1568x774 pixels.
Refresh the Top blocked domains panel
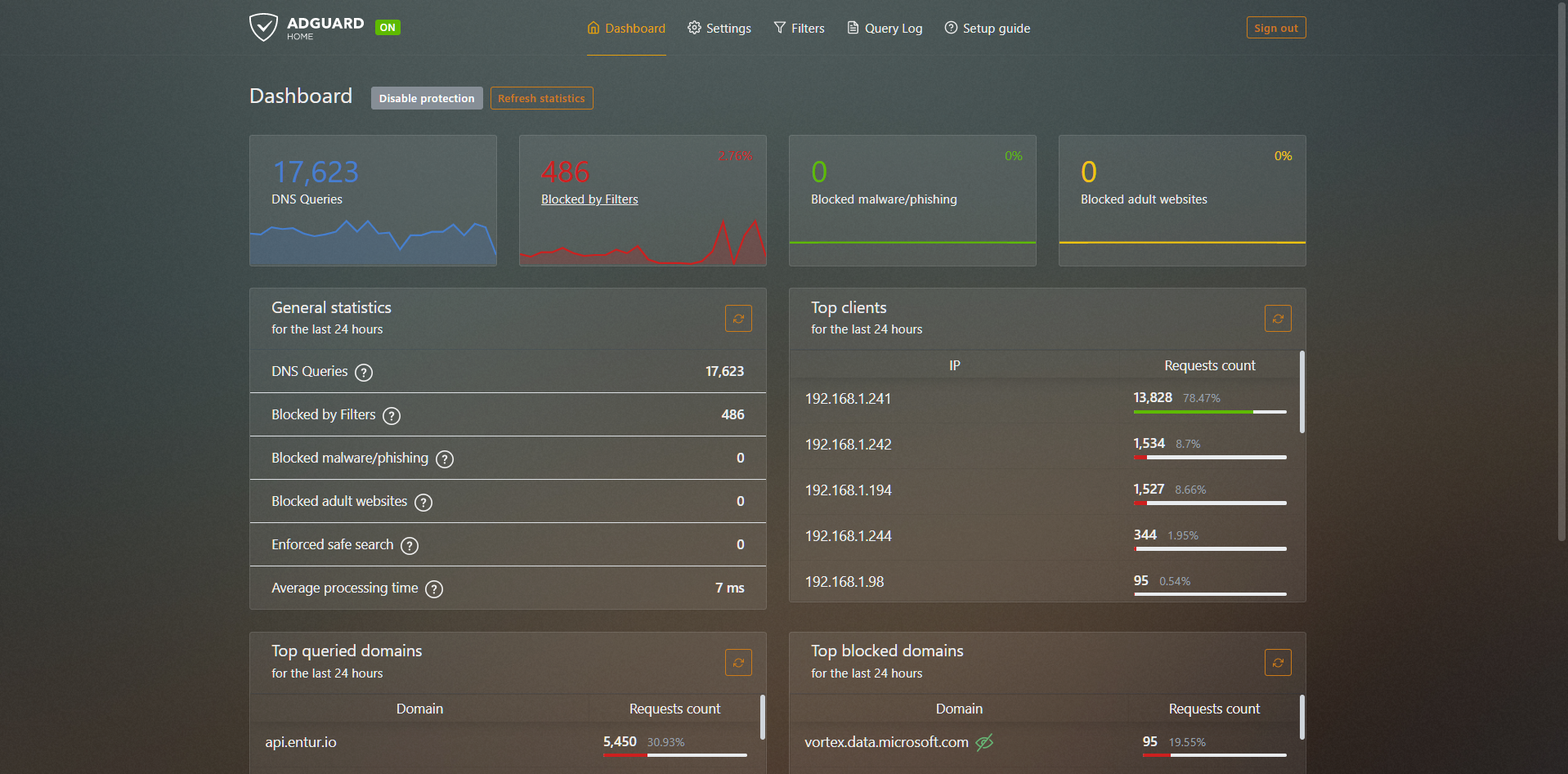pyautogui.click(x=1277, y=663)
